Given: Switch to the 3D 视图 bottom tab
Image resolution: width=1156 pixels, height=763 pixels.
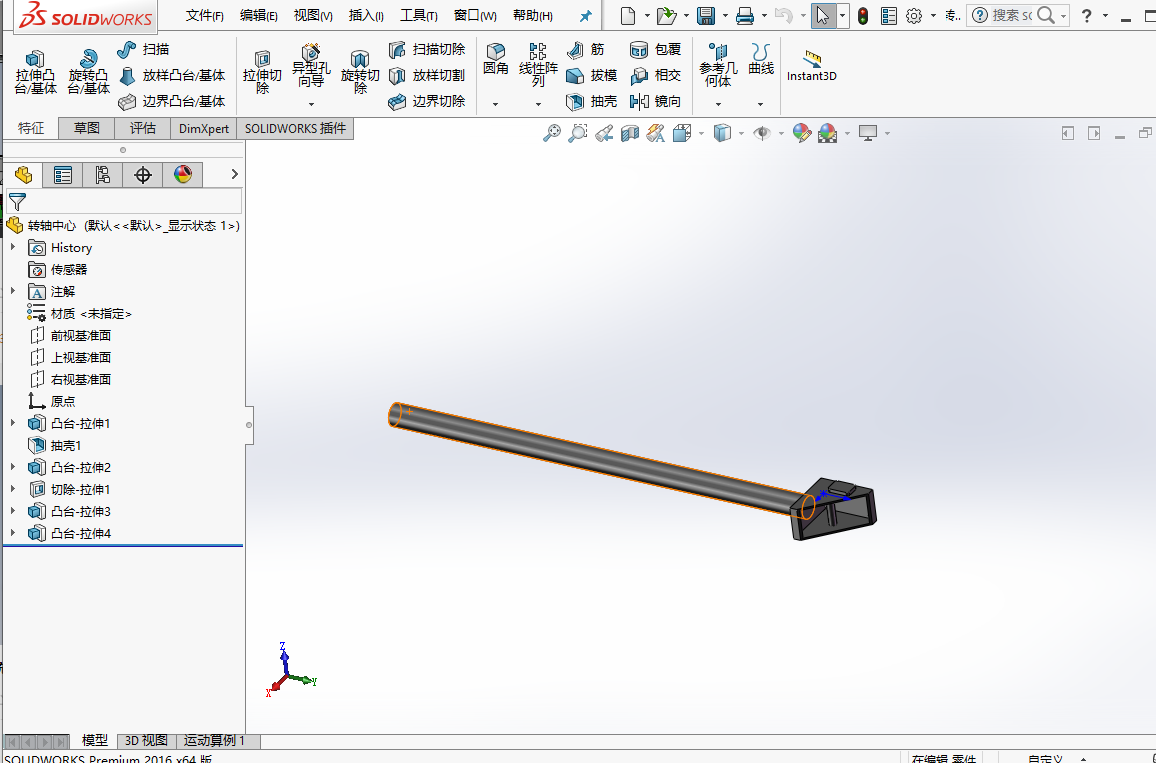Looking at the screenshot, I should [146, 740].
